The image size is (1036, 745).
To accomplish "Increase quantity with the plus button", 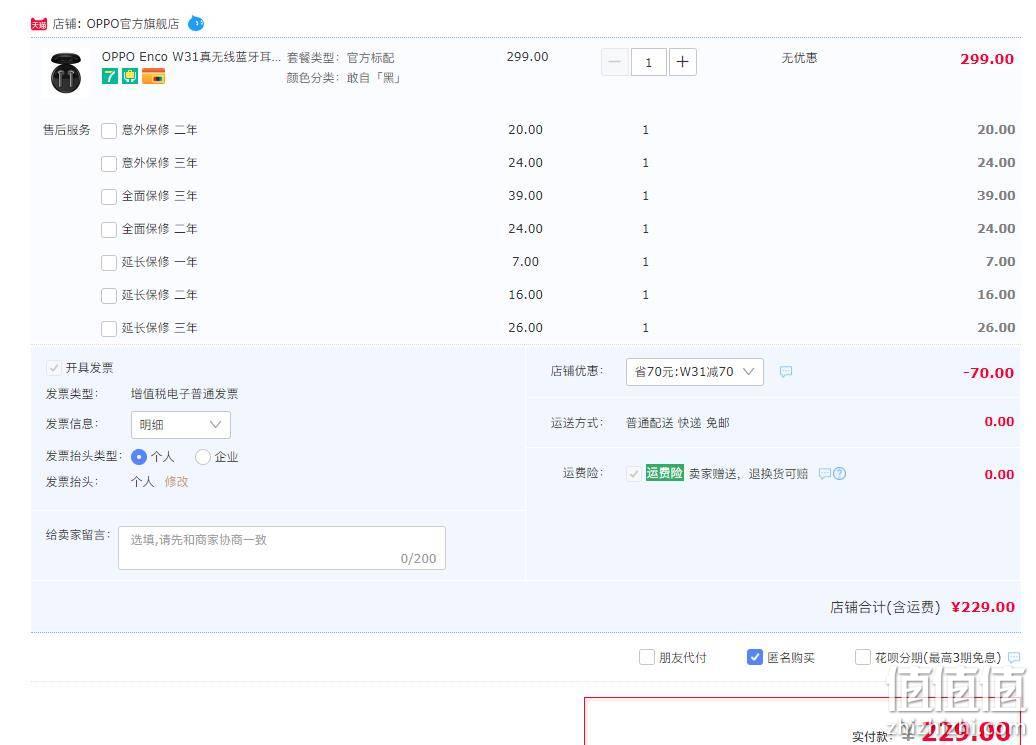I will coord(683,62).
